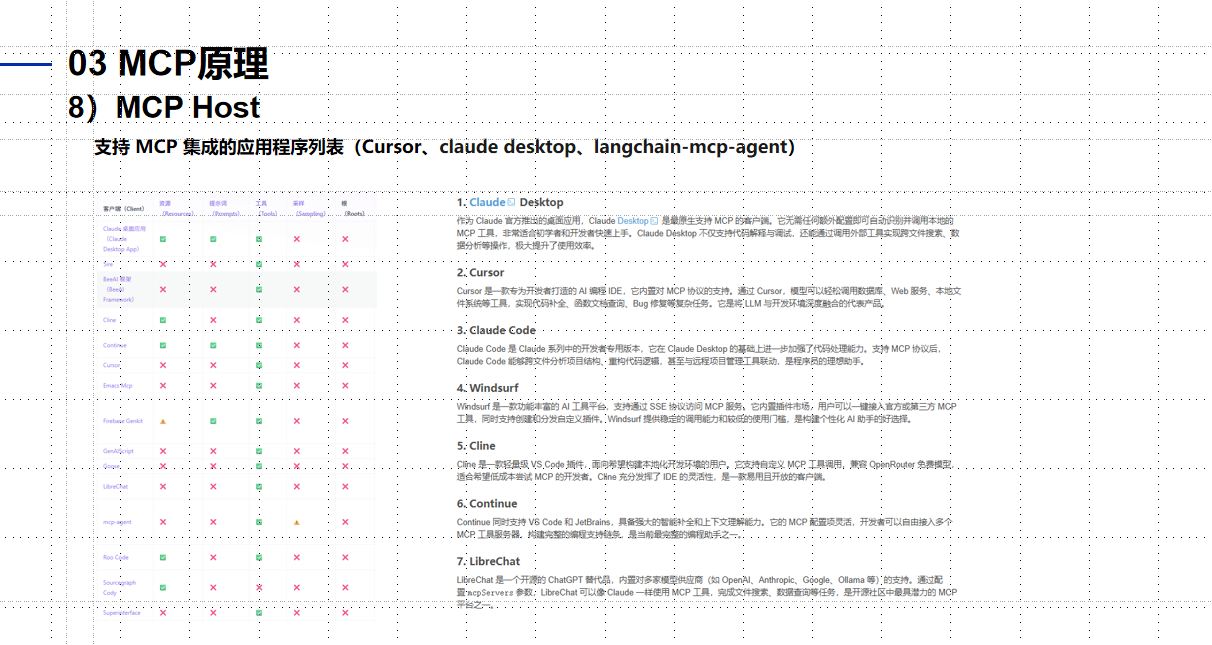Click the Firebase Genkit Resources warning triangle

pos(163,421)
